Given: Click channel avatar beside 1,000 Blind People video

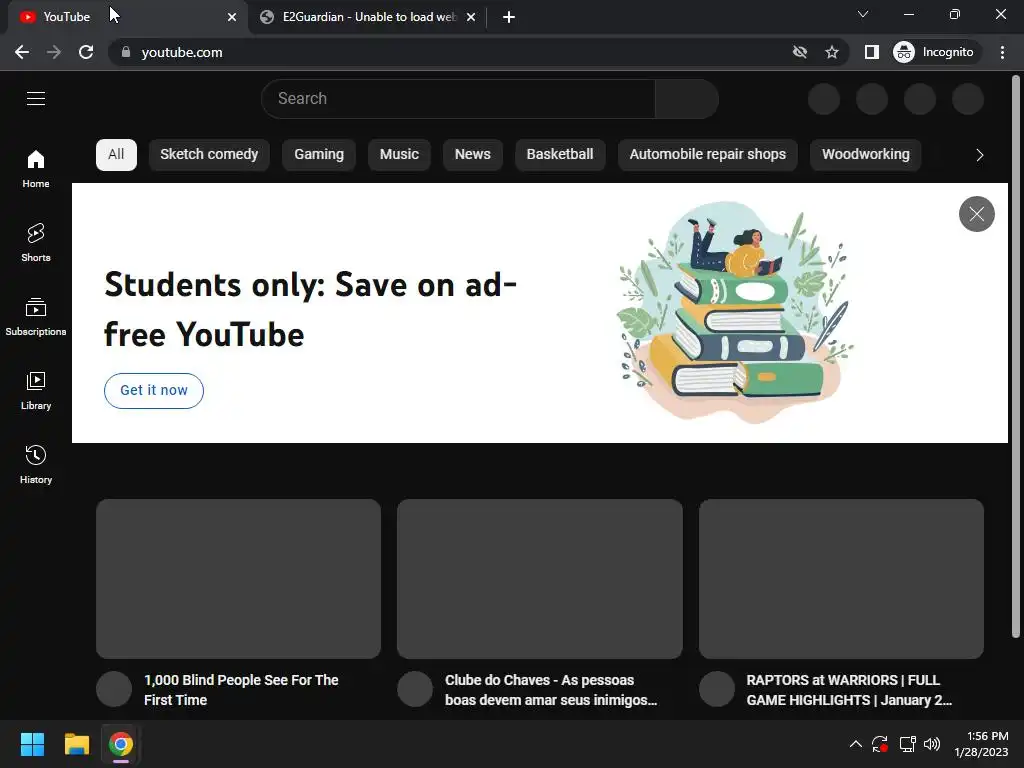Looking at the screenshot, I should 114,689.
